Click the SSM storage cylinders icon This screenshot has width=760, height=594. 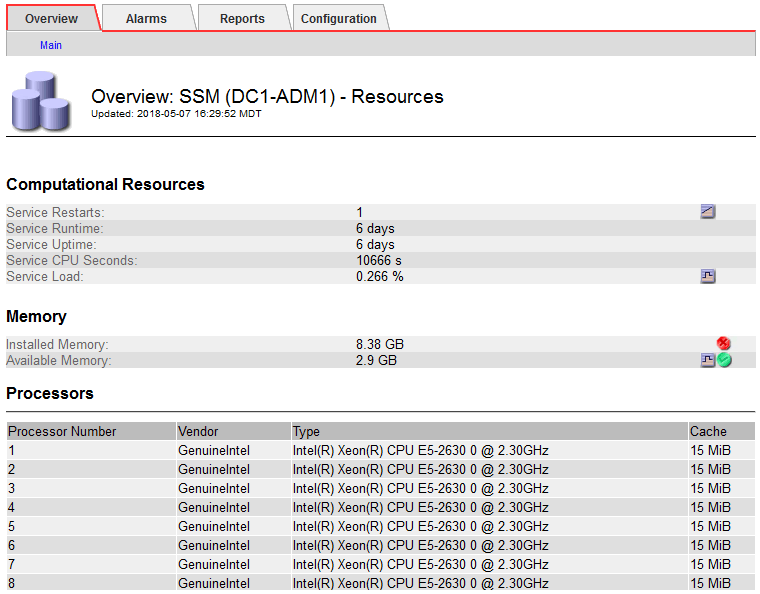point(40,100)
